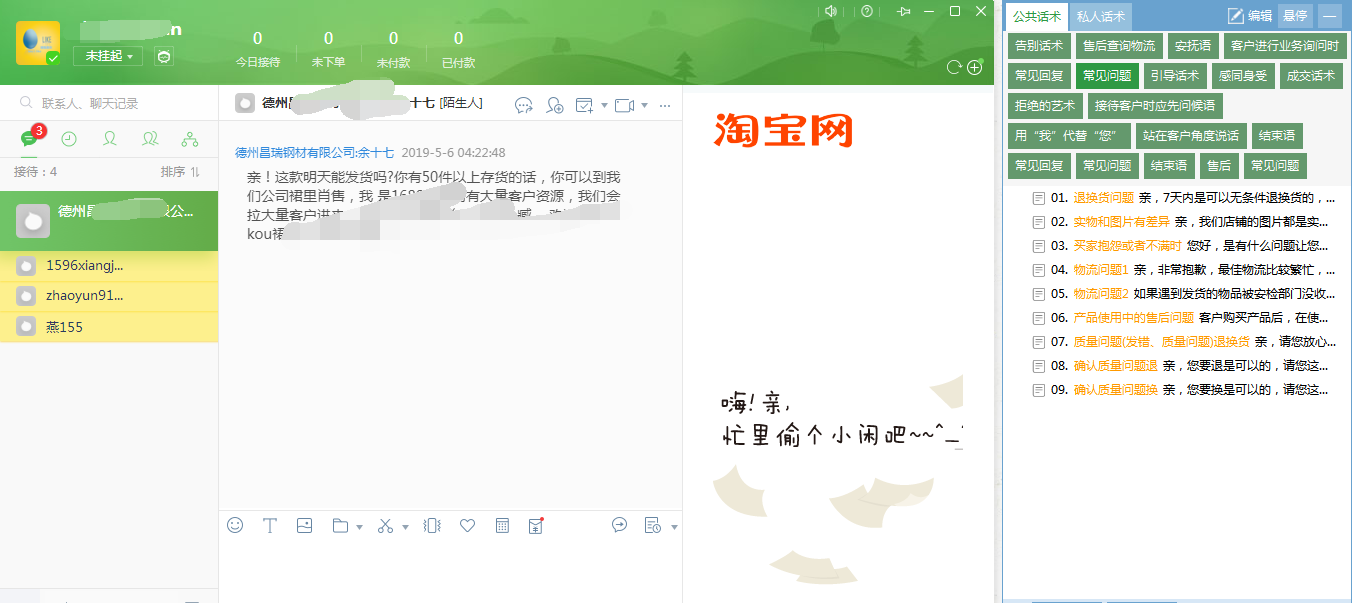Viewport: 1352px width, 603px height.
Task: Mute sounds with the speaker icon
Action: point(830,11)
